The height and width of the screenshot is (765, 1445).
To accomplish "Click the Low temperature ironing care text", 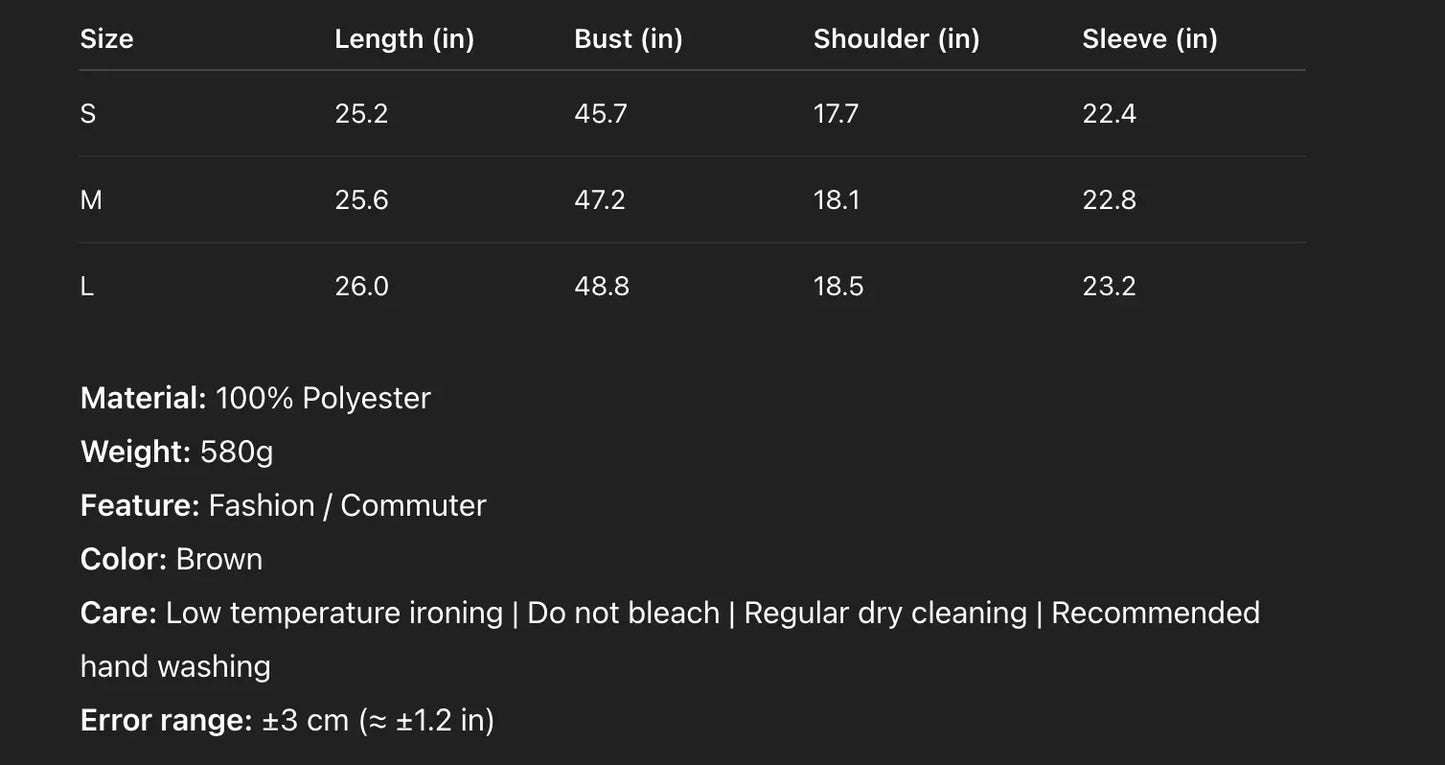I will 334,613.
